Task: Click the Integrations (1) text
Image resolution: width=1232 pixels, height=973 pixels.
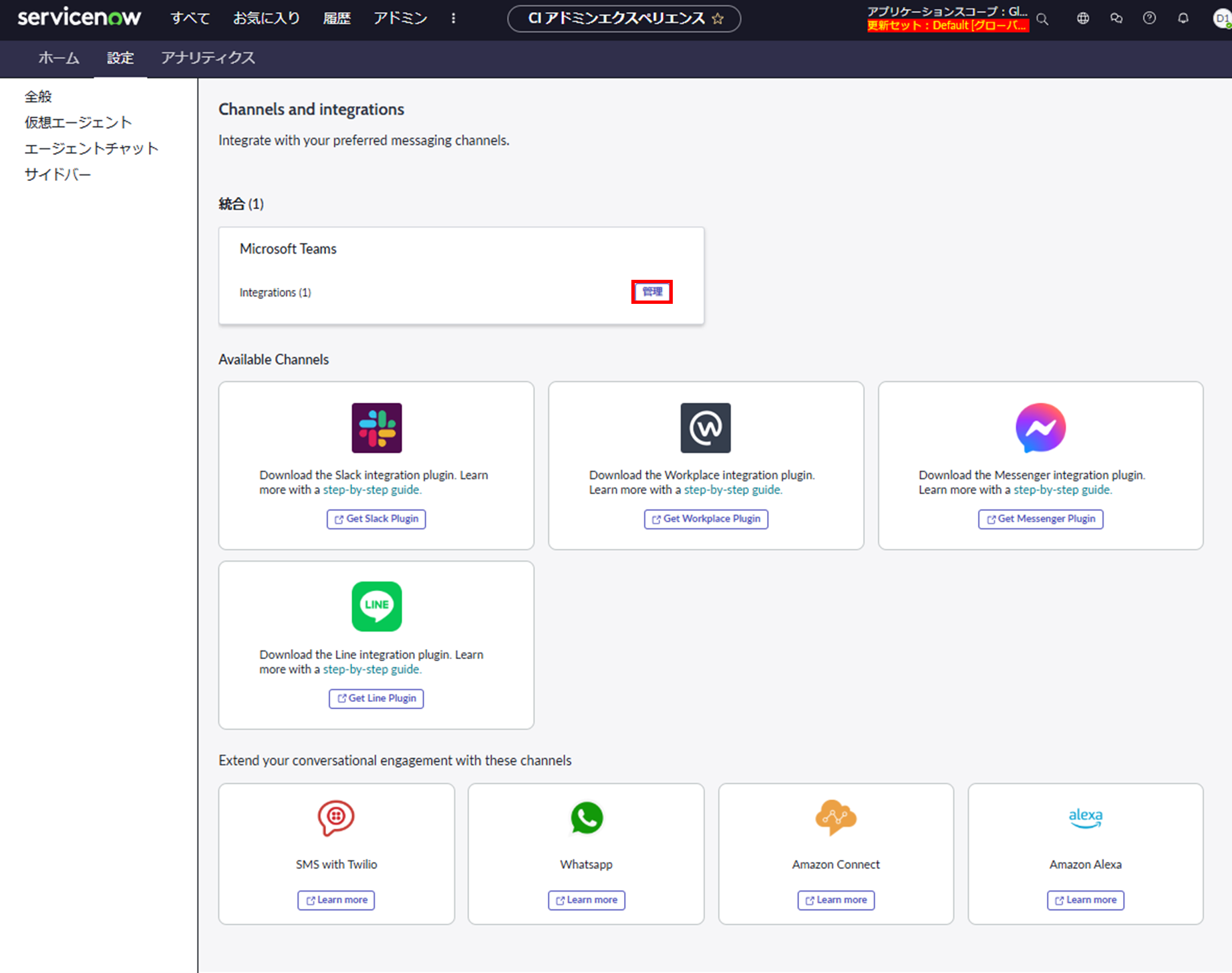Action: pos(275,293)
